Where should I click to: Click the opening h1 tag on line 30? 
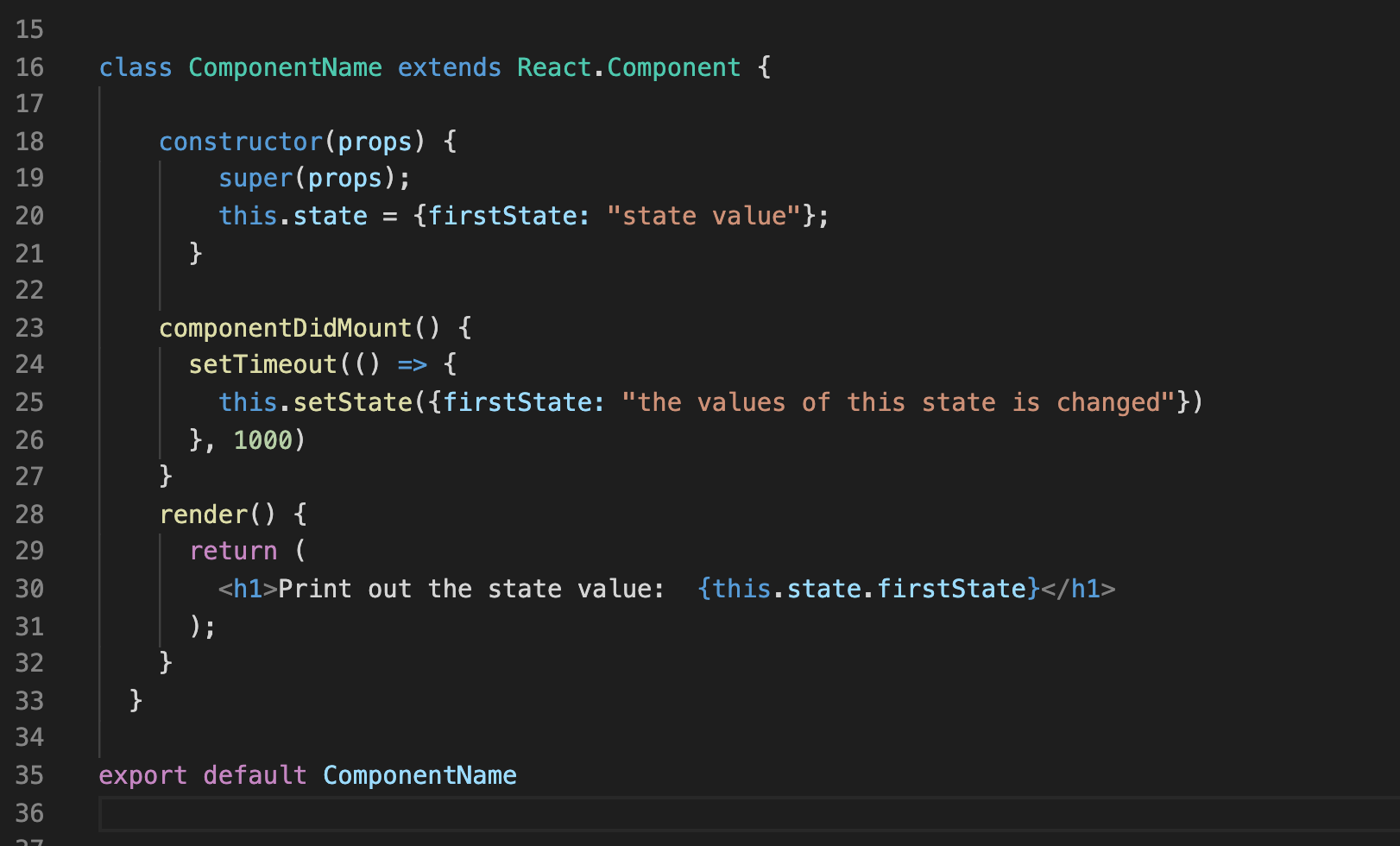(248, 589)
